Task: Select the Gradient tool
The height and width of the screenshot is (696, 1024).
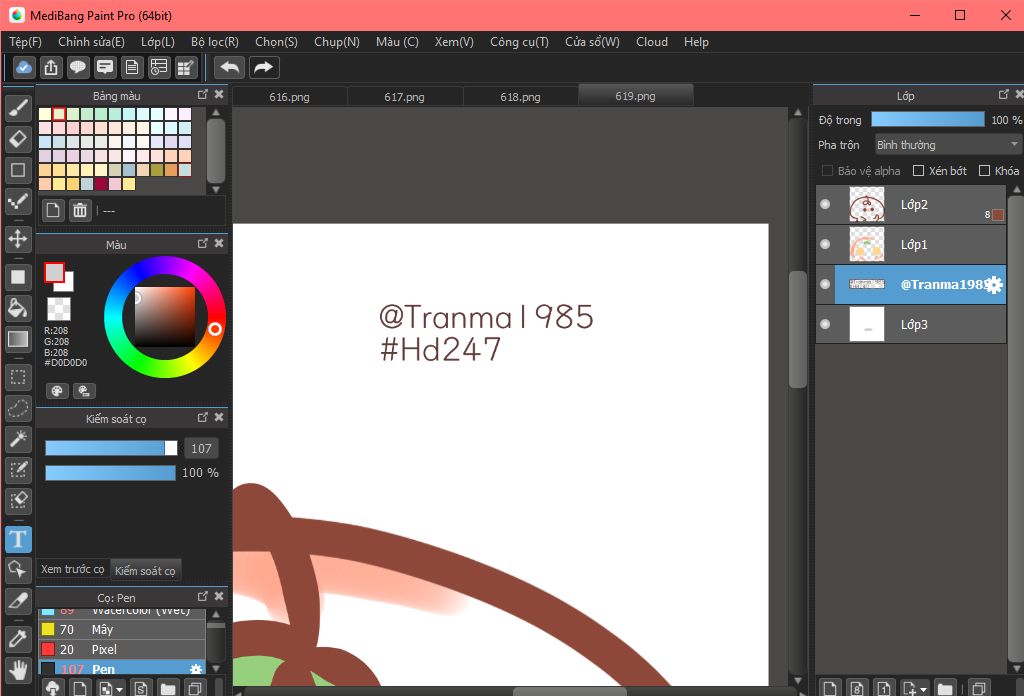Action: (18, 339)
